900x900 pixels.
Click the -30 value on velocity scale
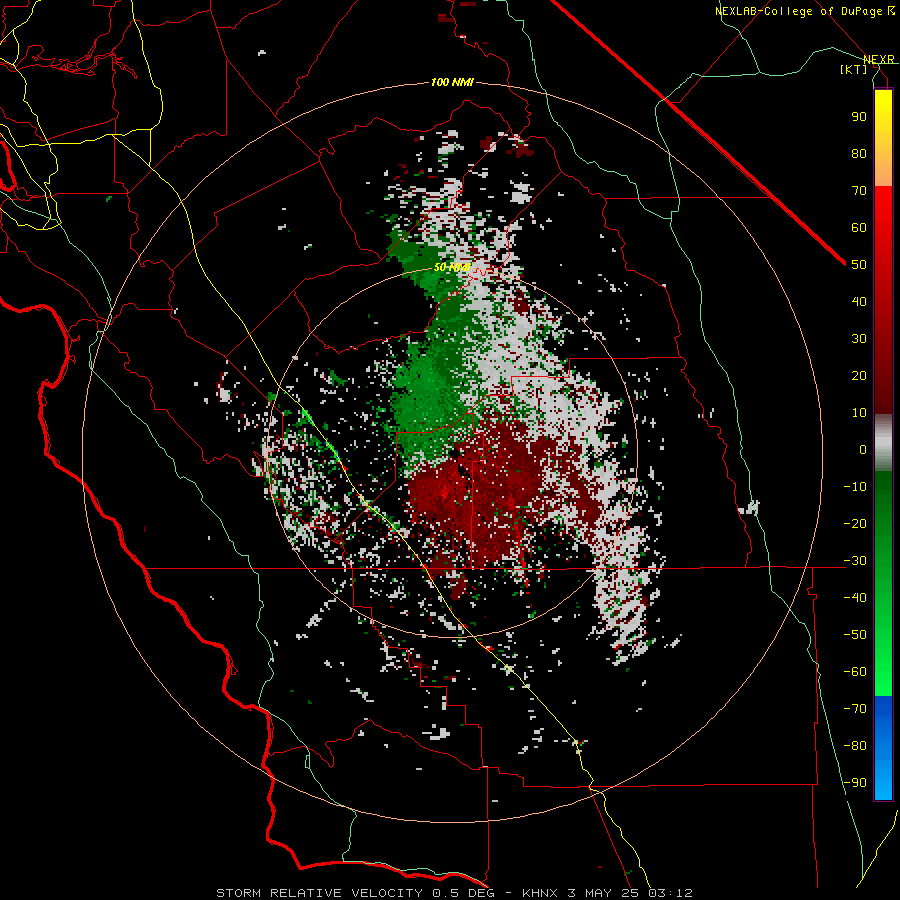pos(855,561)
